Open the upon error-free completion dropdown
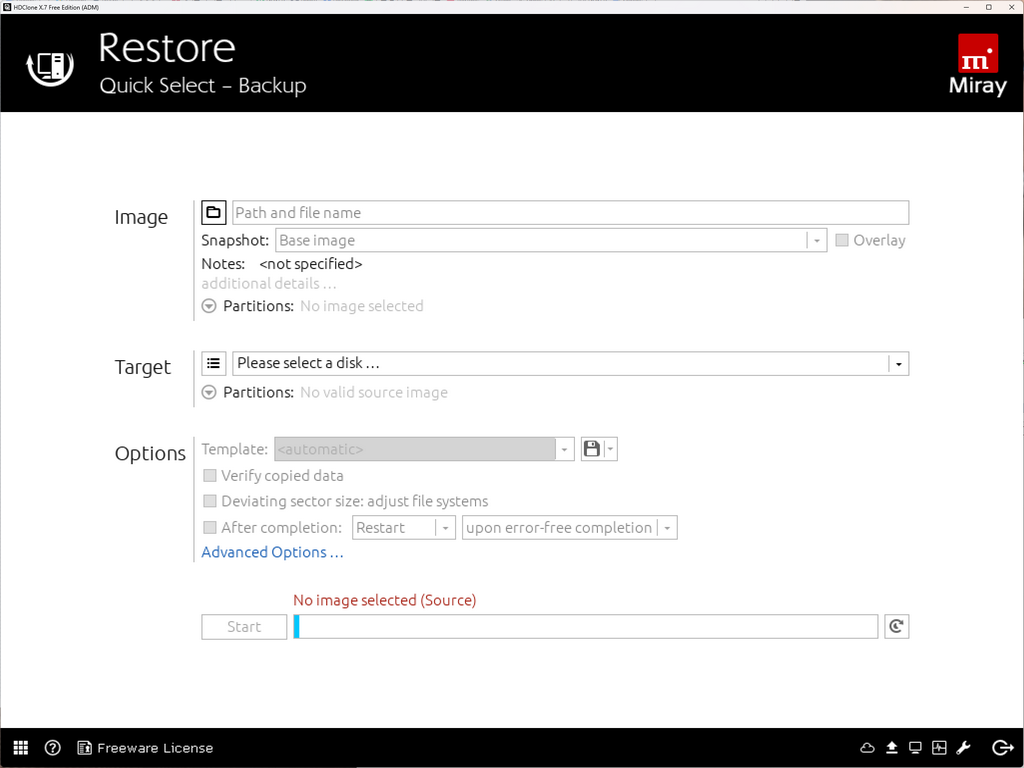 coord(569,527)
